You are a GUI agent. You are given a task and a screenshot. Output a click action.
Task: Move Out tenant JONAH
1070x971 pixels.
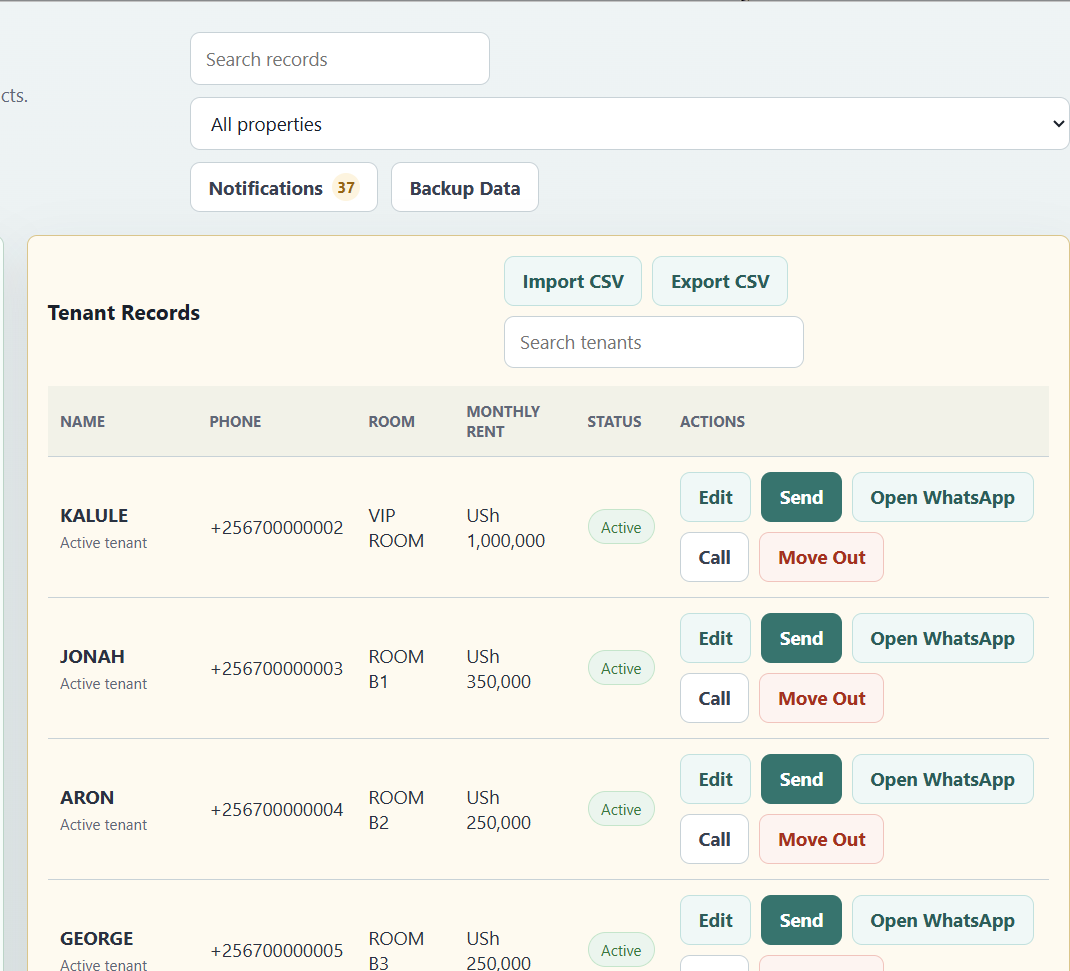coord(822,698)
